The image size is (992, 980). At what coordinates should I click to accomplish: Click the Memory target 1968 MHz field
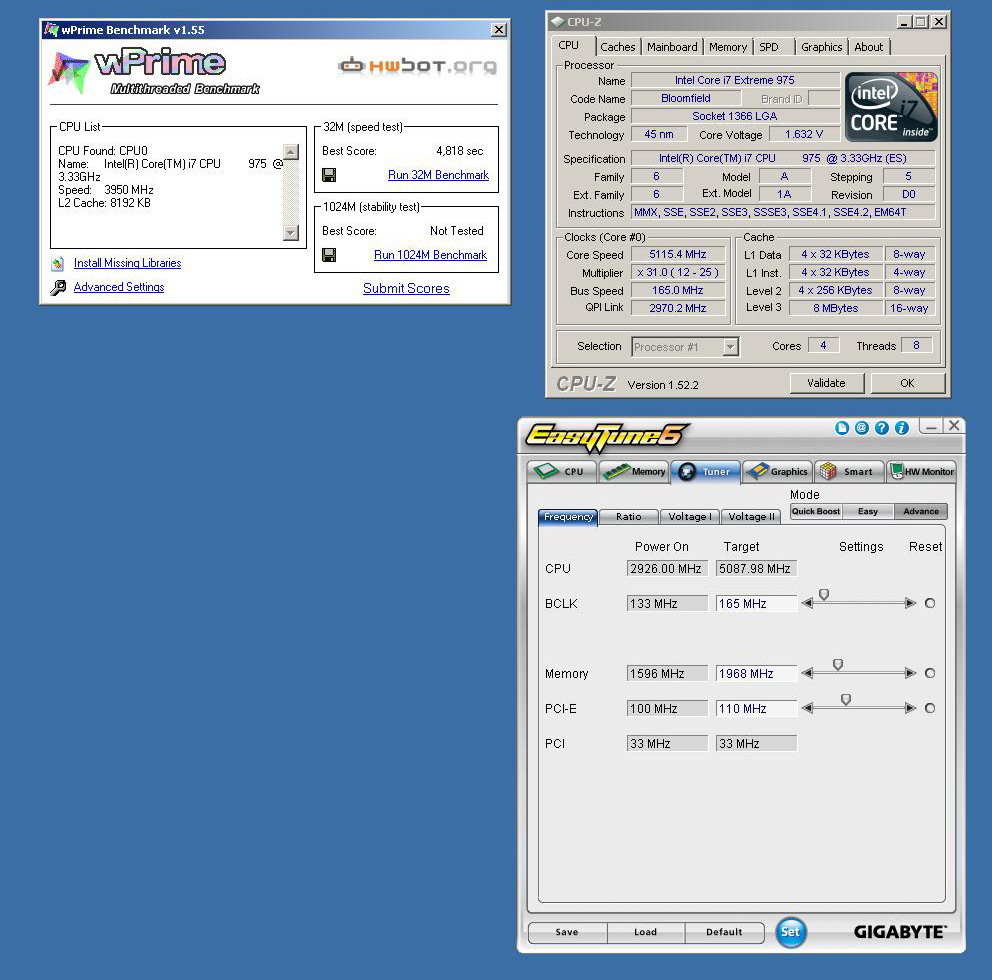(756, 674)
